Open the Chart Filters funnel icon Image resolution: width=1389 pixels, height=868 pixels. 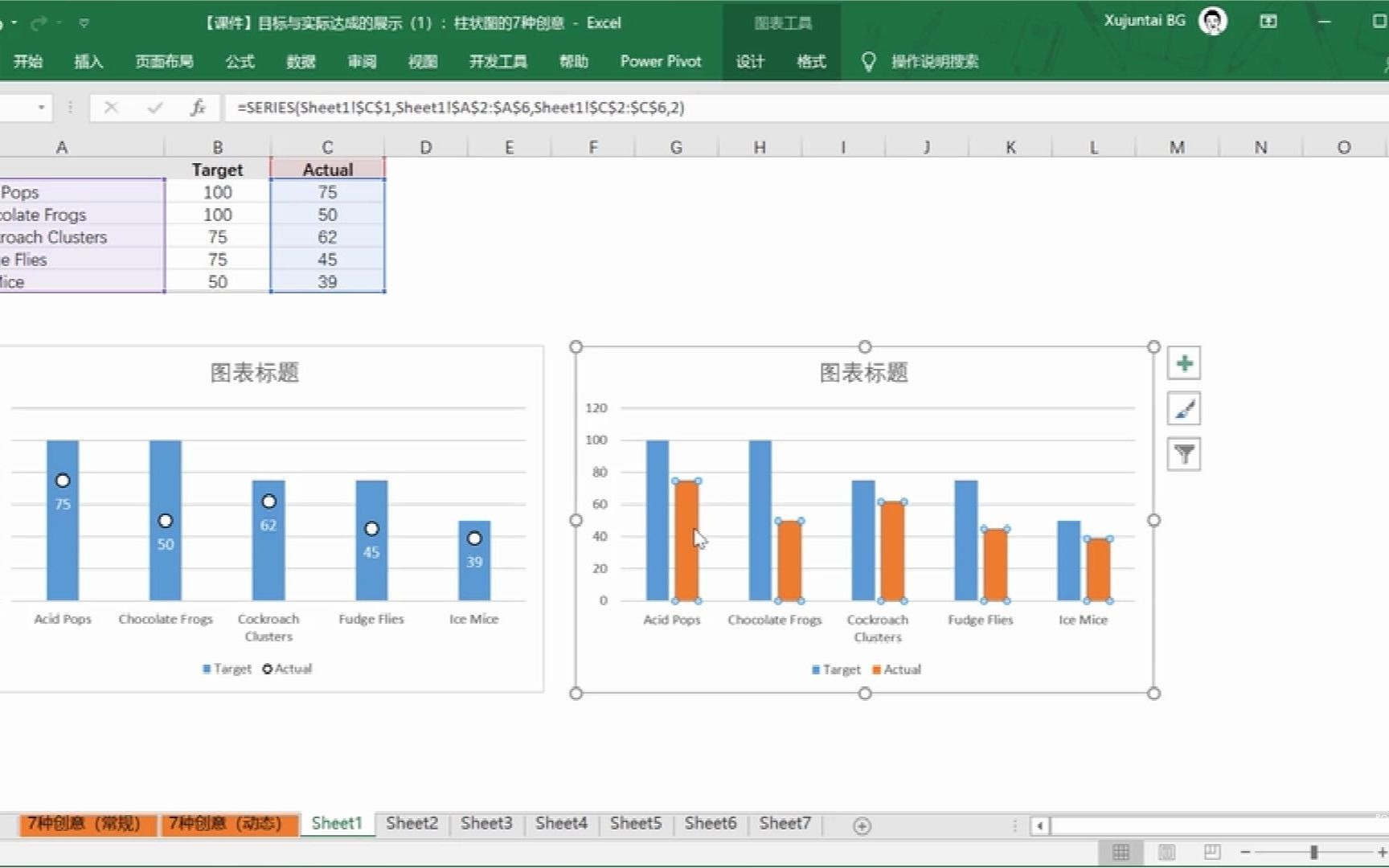coord(1182,453)
